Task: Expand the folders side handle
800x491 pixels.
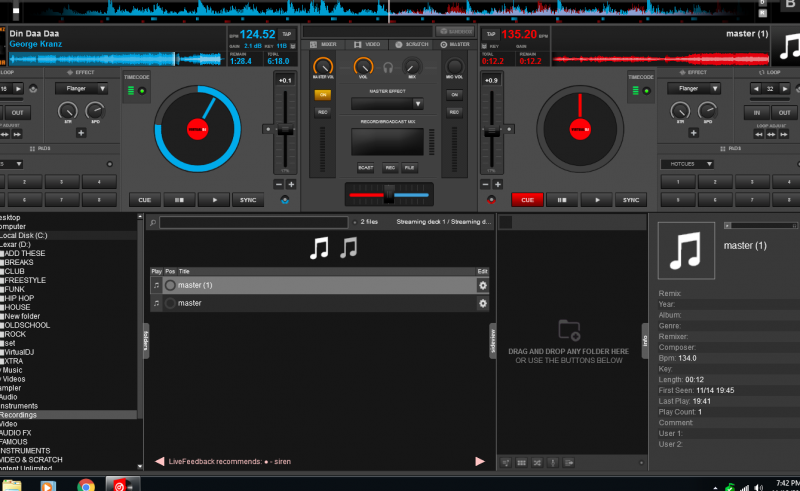Action: (x=145, y=340)
